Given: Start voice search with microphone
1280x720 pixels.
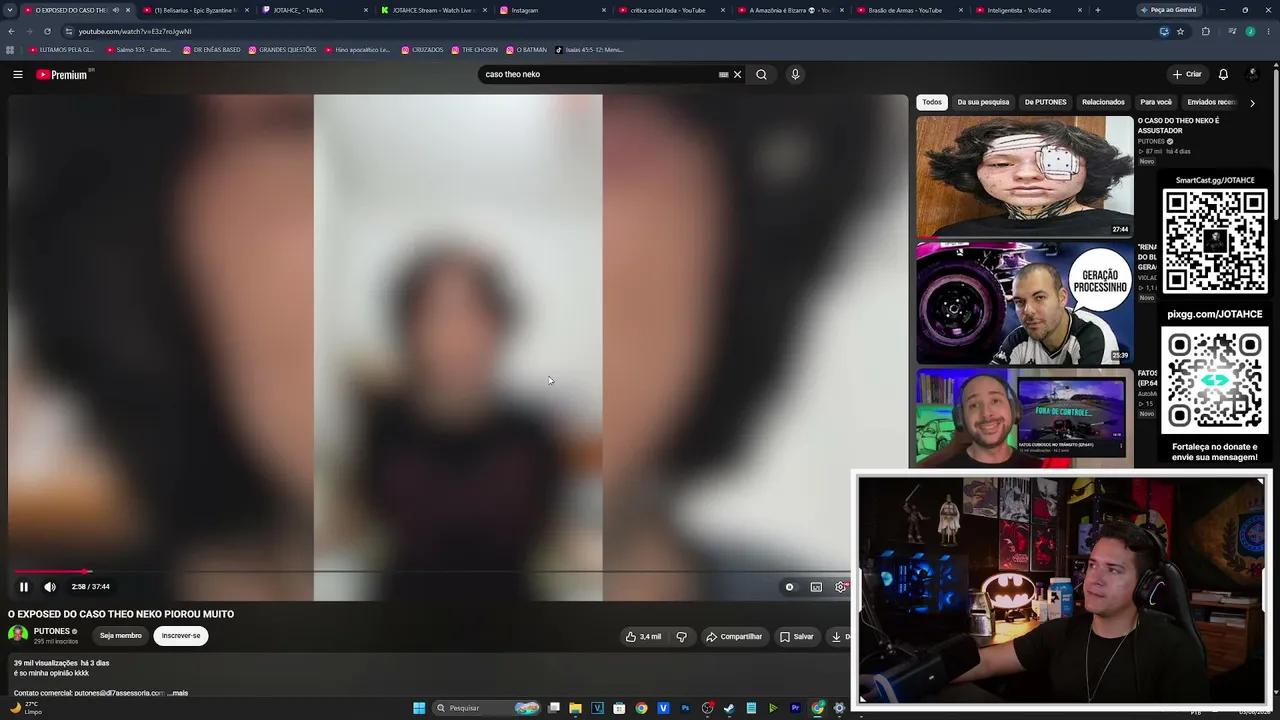Looking at the screenshot, I should click(795, 74).
